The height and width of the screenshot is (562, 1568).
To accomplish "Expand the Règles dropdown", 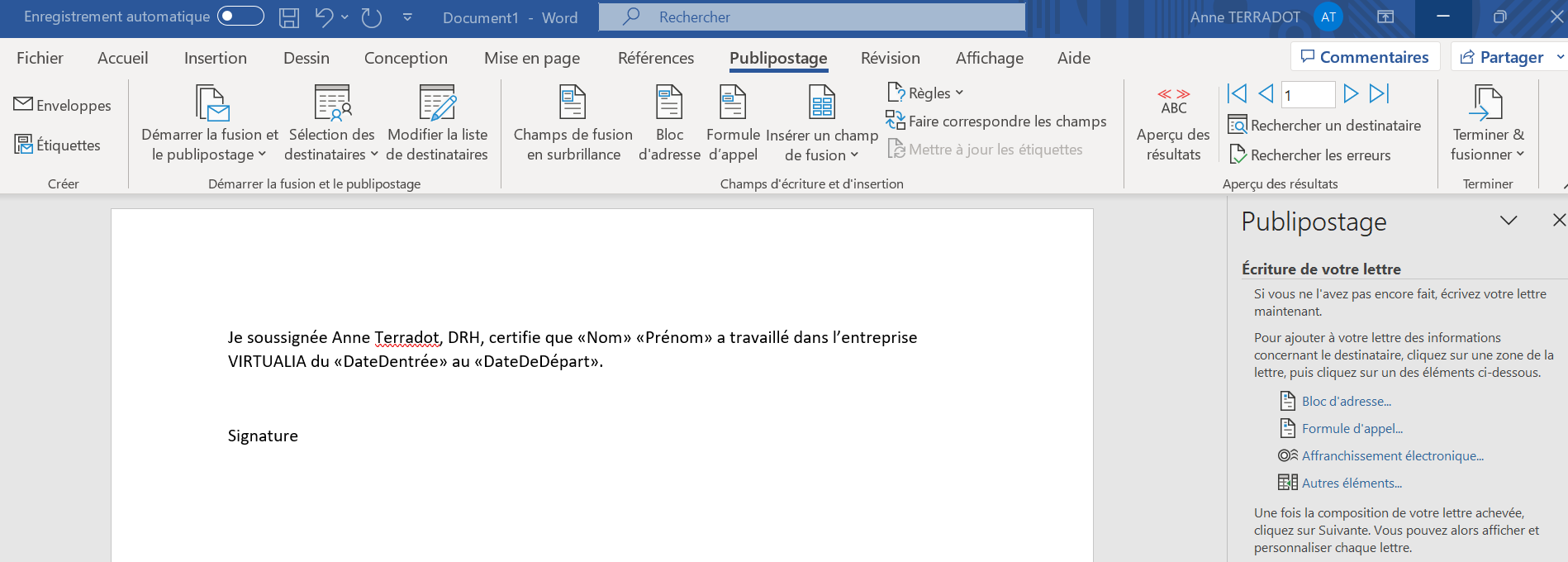I will click(x=927, y=93).
